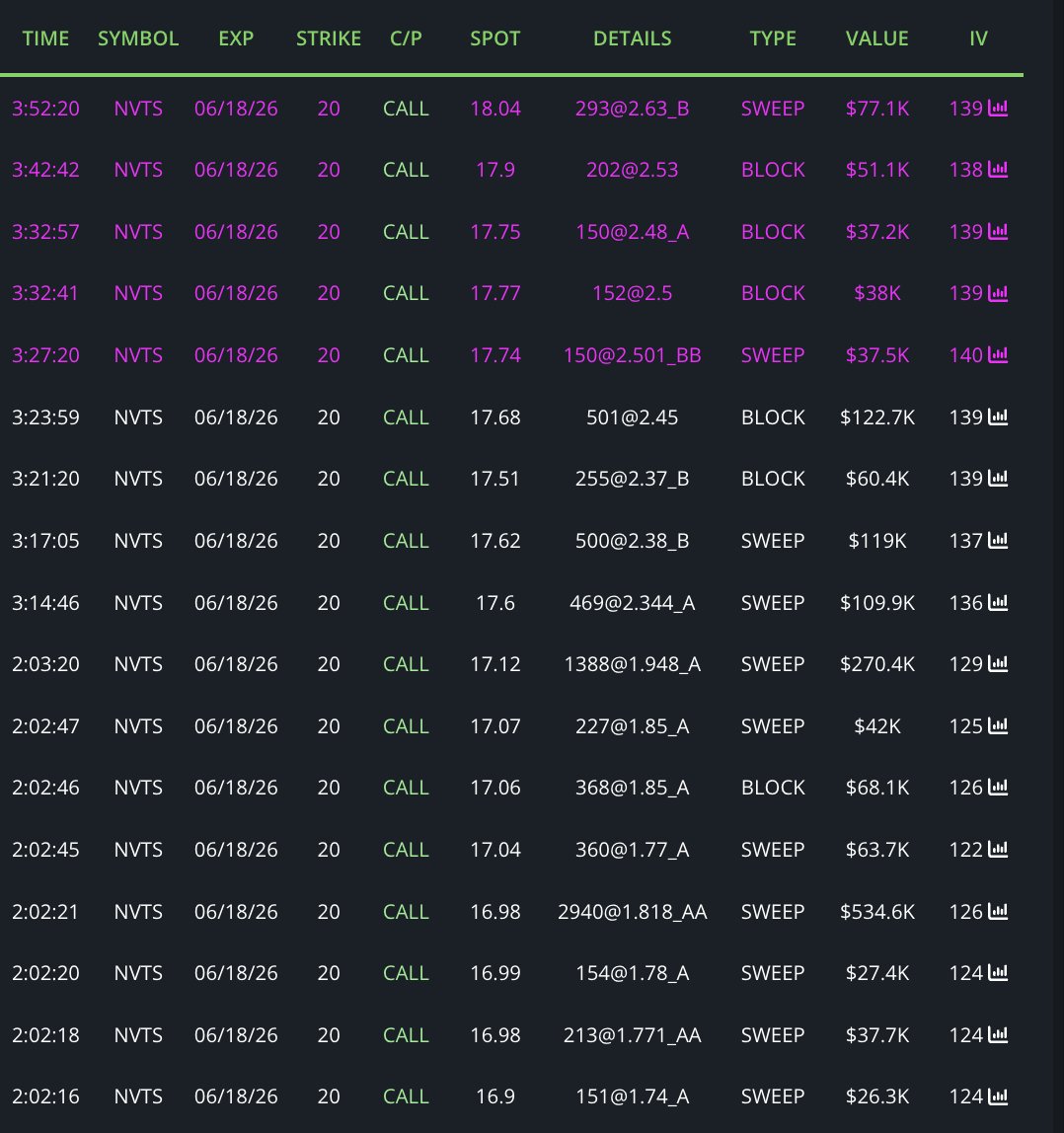Click details 1388@1.948_A
Image resolution: width=1064 pixels, height=1133 pixels.
(x=633, y=664)
